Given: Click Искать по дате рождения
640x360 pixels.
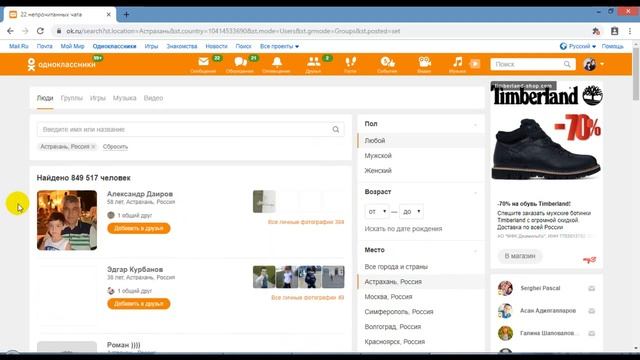Looking at the screenshot, I should click(x=403, y=229).
